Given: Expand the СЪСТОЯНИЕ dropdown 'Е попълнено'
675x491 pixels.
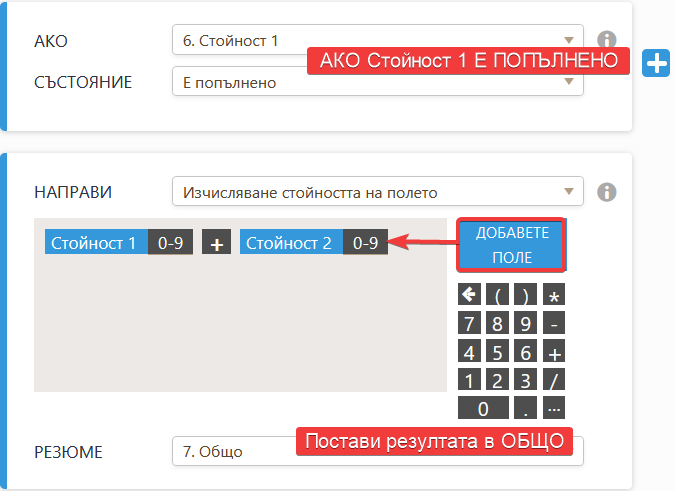Looking at the screenshot, I should (x=377, y=83).
